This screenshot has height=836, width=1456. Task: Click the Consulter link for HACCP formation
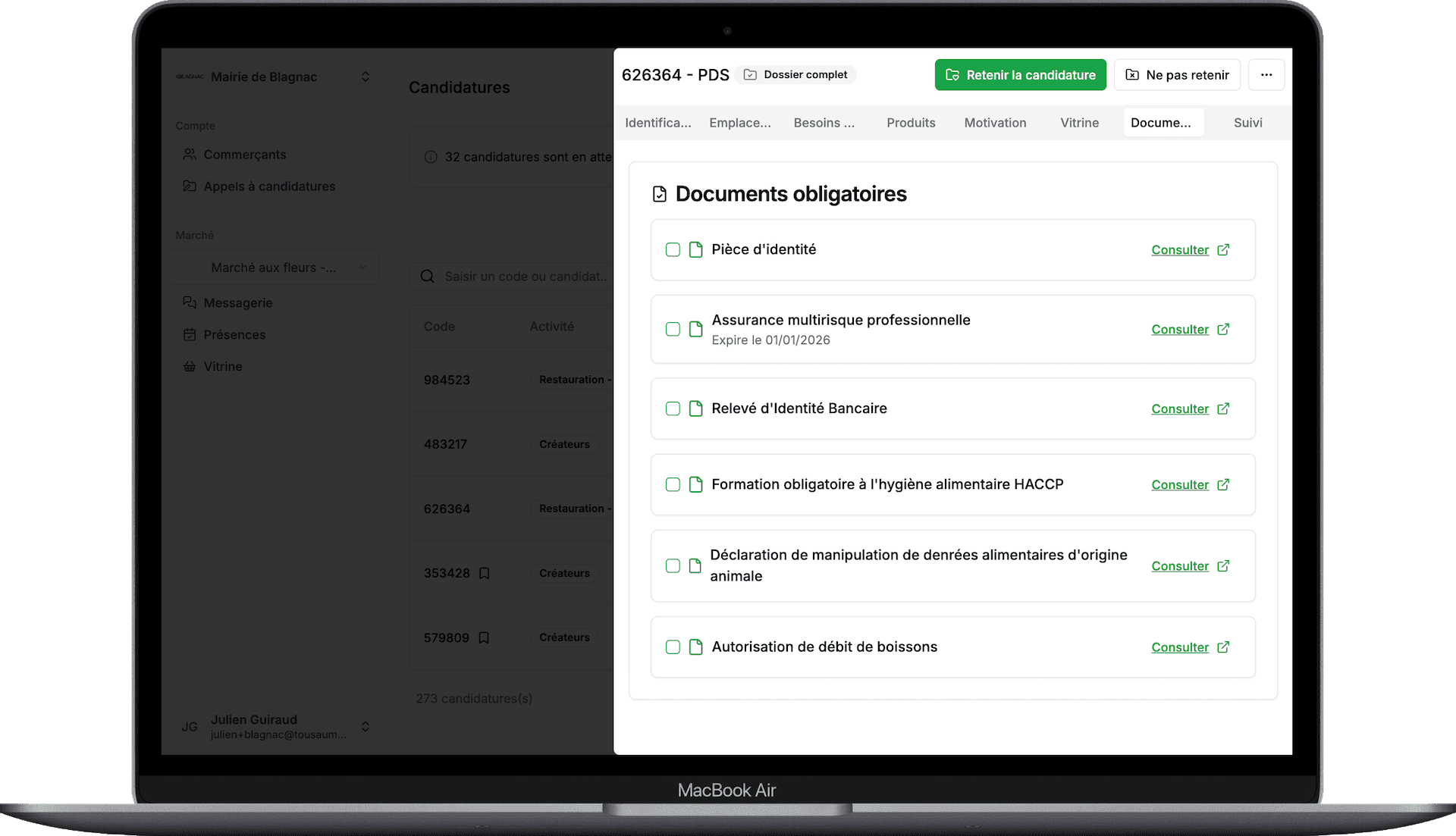click(1180, 485)
